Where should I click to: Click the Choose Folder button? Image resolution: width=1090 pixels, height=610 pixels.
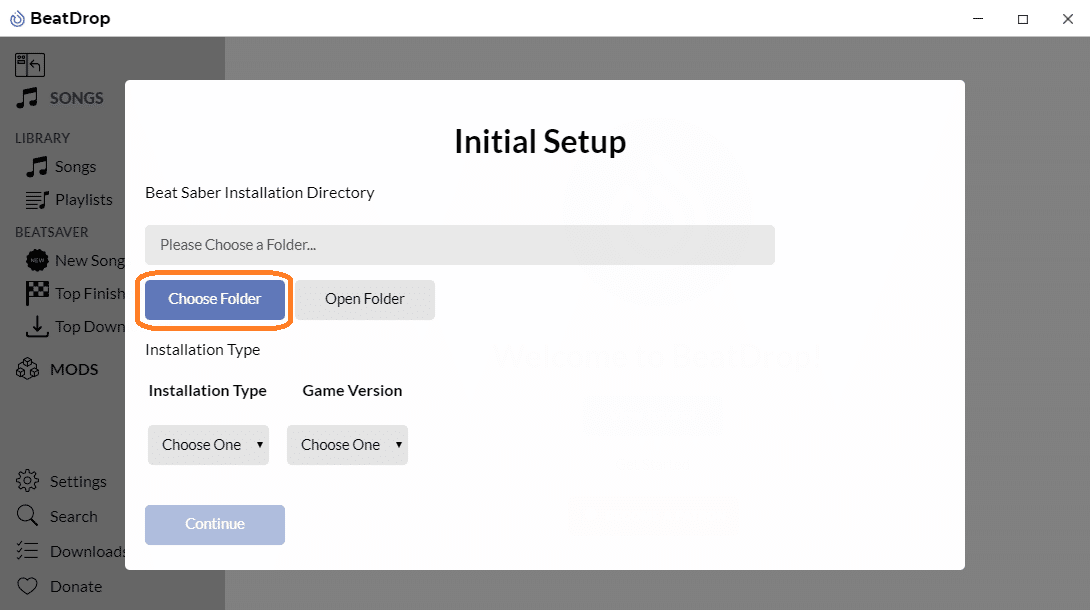215,299
